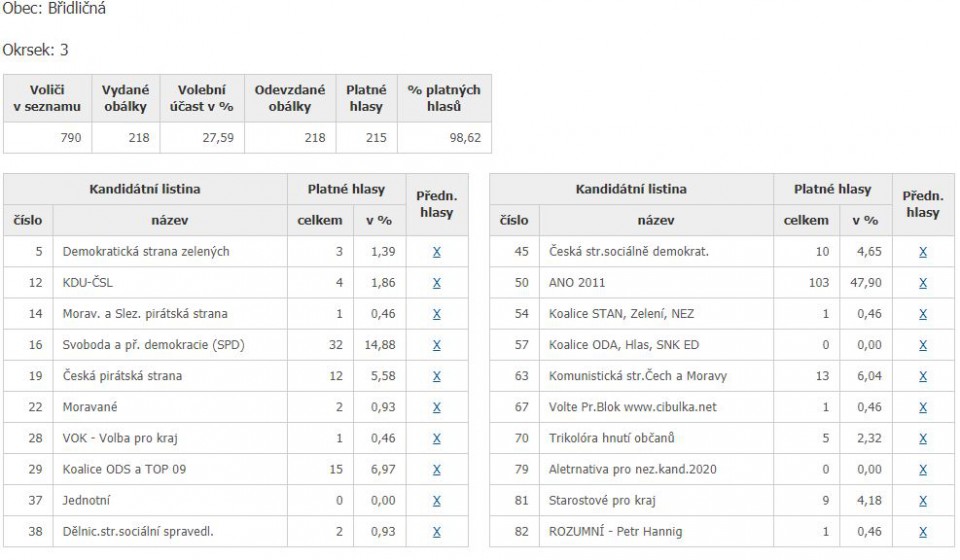Click the X link for Demokratická strana zelených
This screenshot has width=960, height=560.
[x=437, y=252]
